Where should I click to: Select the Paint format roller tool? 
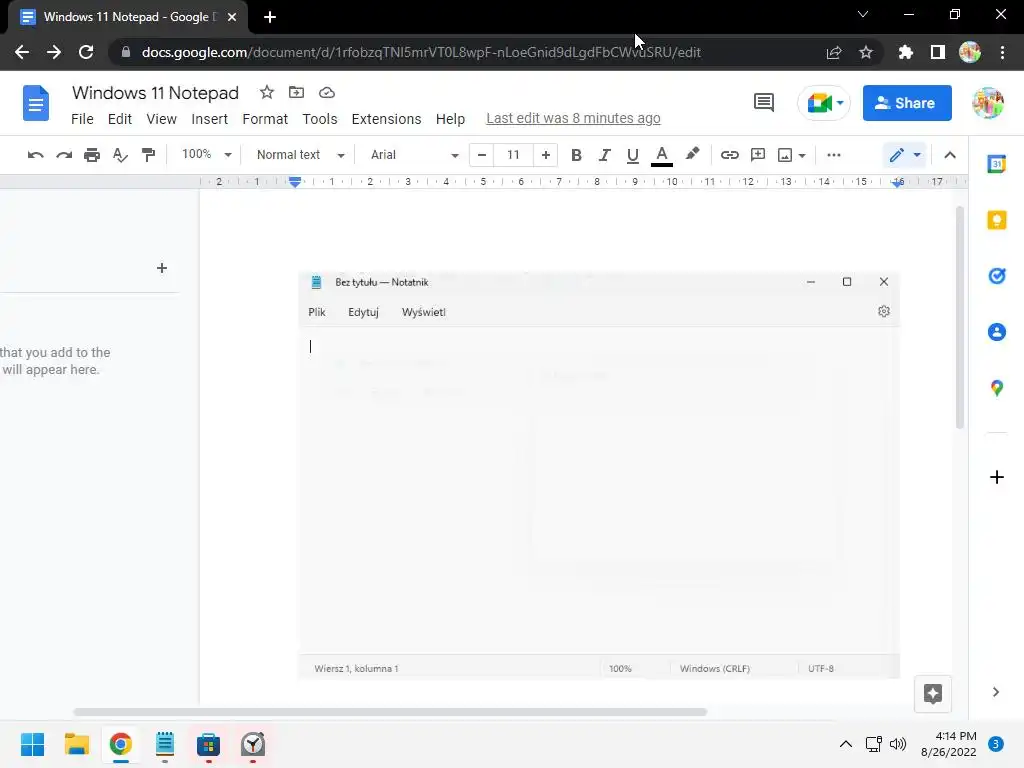(x=148, y=155)
